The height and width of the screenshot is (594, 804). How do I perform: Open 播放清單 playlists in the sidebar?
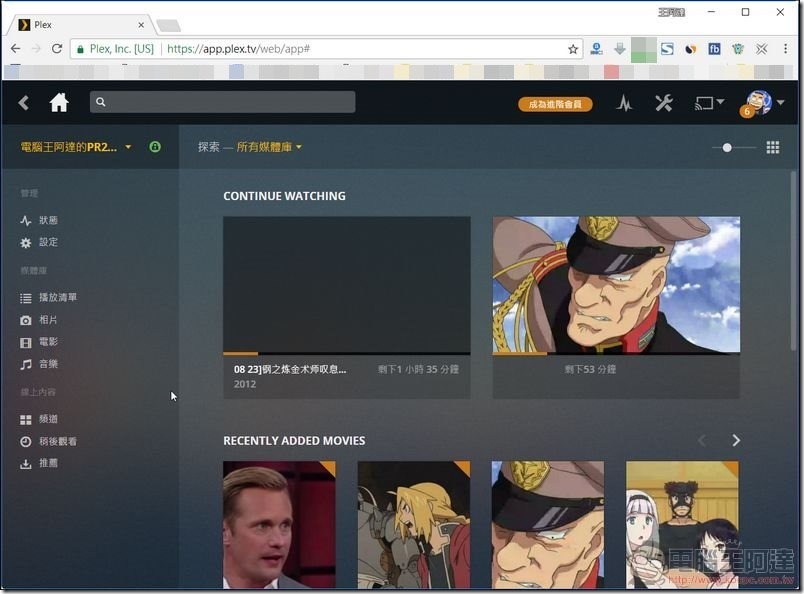pos(49,298)
